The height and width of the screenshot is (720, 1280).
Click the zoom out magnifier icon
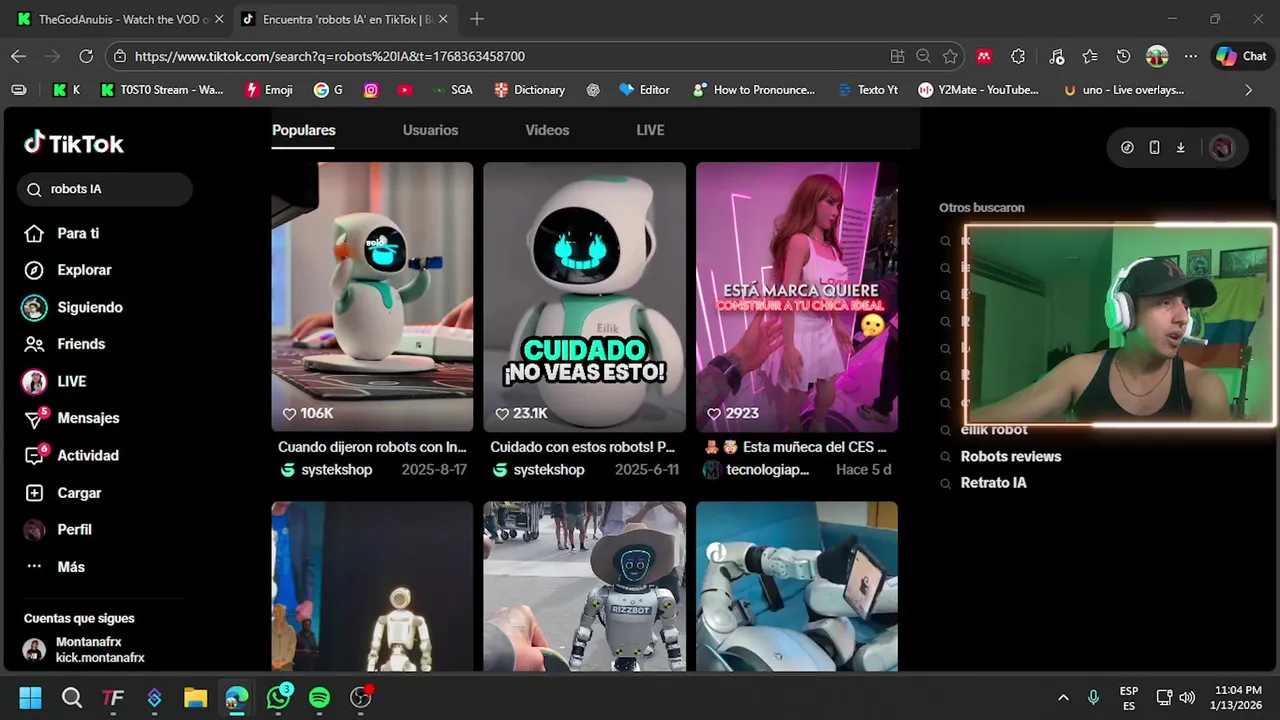click(923, 57)
